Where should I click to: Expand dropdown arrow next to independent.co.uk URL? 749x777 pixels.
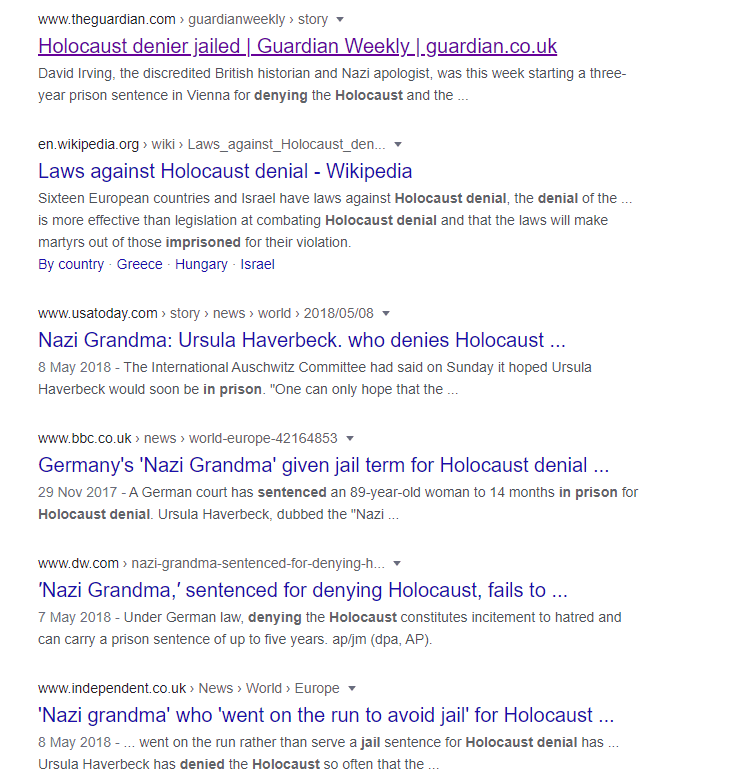point(352,688)
